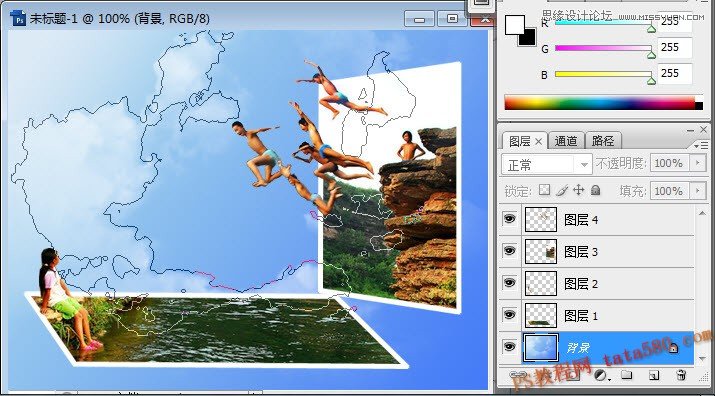Click the lock transparent pixels icon
715x396 pixels.
click(x=544, y=190)
